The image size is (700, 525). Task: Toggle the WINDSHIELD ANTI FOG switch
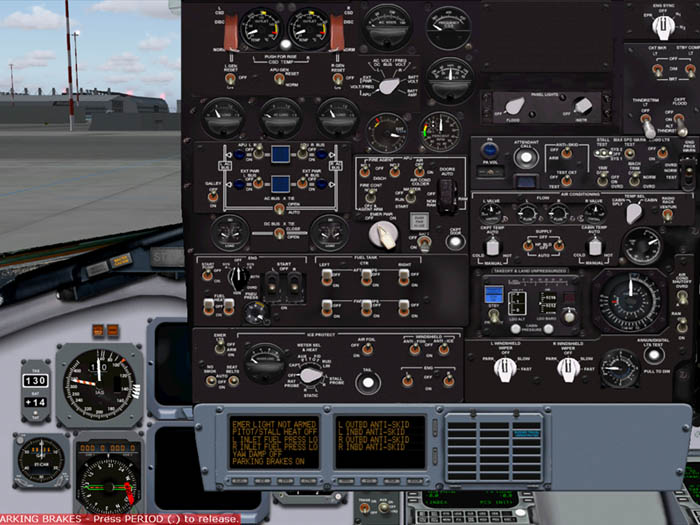pos(415,350)
